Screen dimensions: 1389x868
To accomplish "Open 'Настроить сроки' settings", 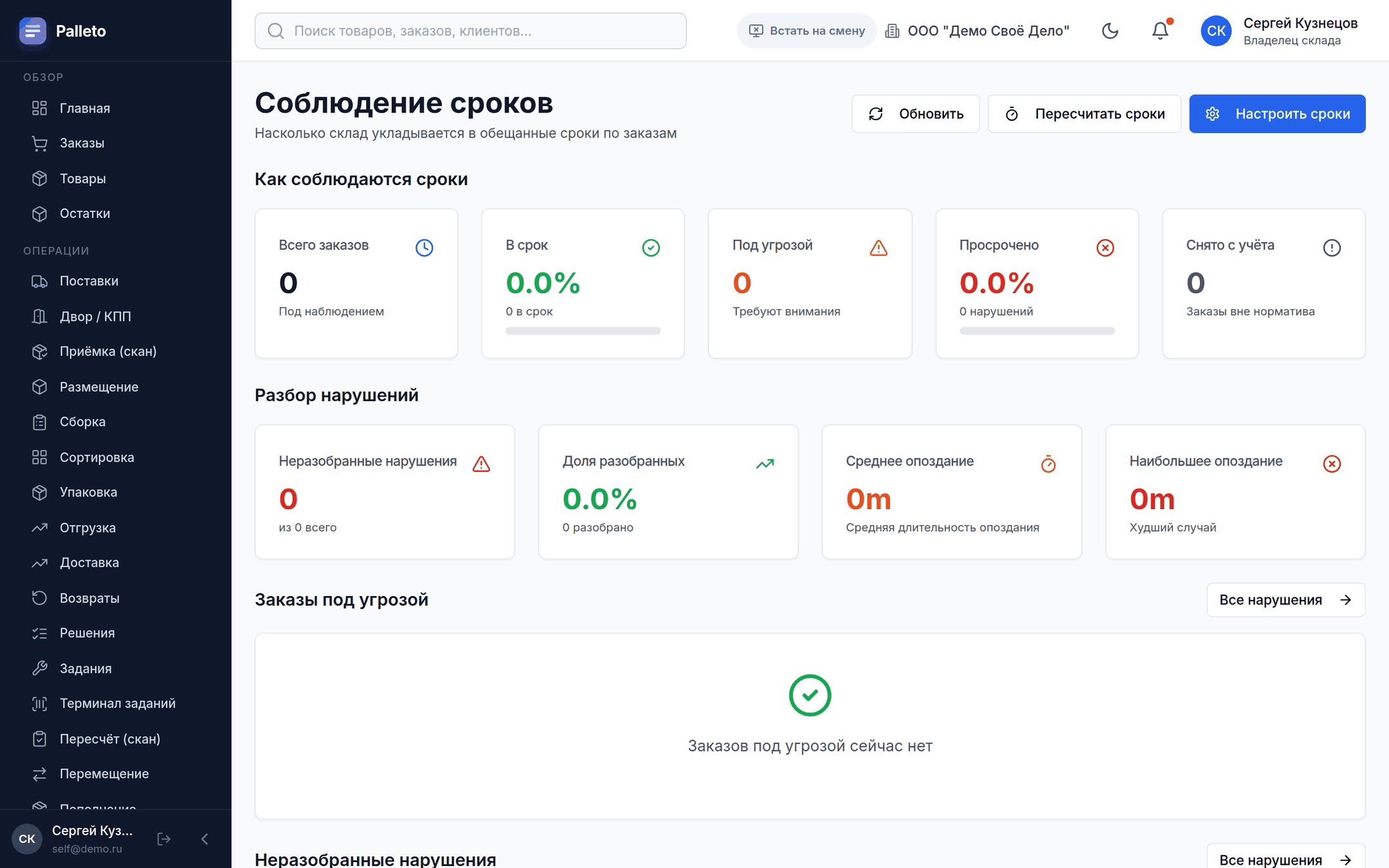I will pos(1277,114).
